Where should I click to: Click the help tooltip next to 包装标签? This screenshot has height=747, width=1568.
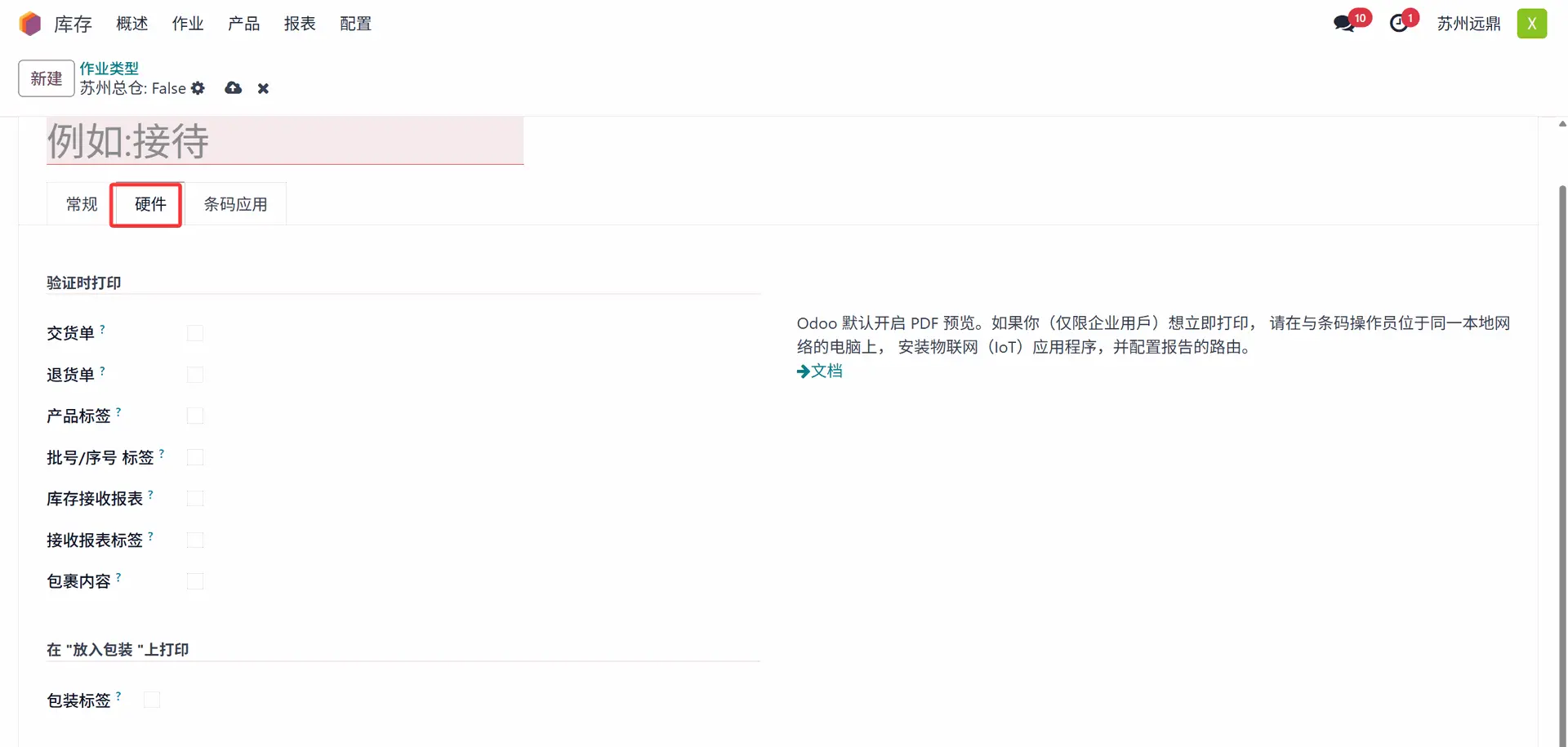tap(118, 696)
